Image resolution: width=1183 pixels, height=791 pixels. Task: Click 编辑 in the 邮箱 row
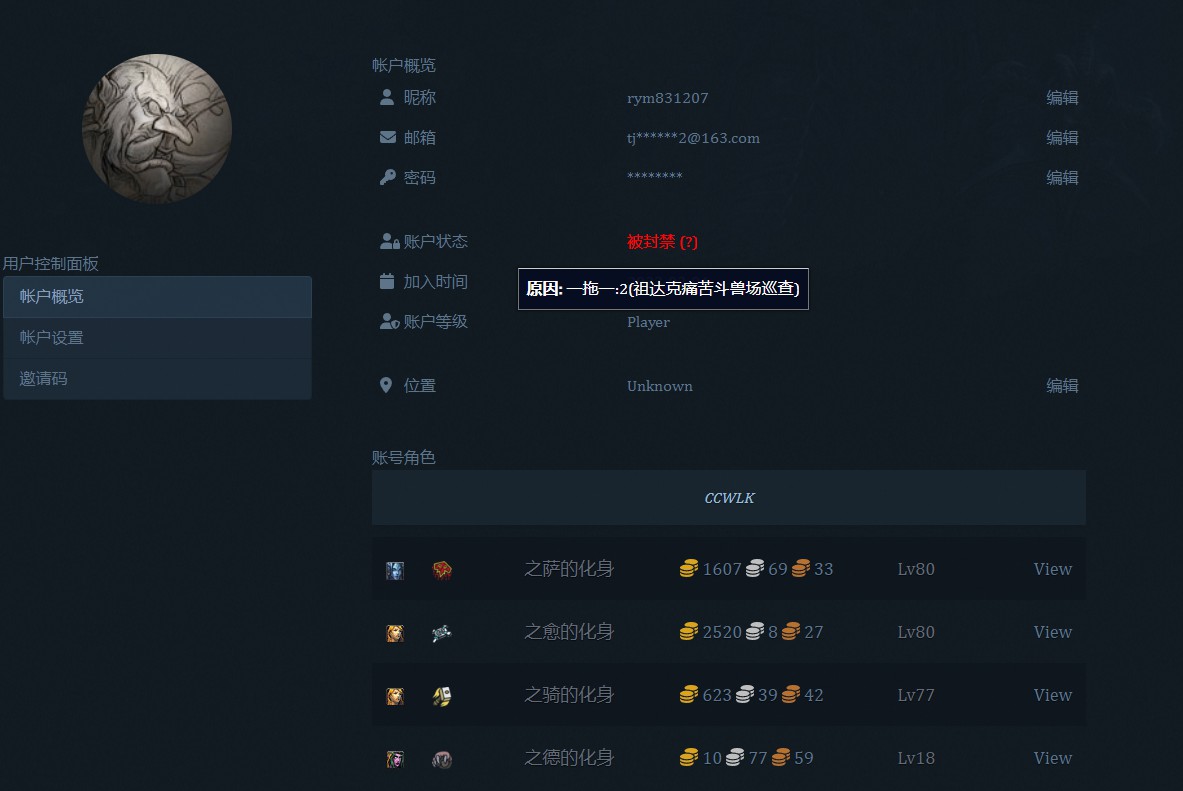coord(1062,138)
